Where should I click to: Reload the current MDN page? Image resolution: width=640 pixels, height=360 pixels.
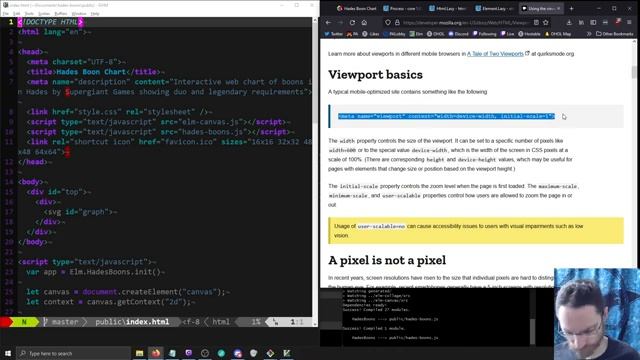pyautogui.click(x=352, y=22)
